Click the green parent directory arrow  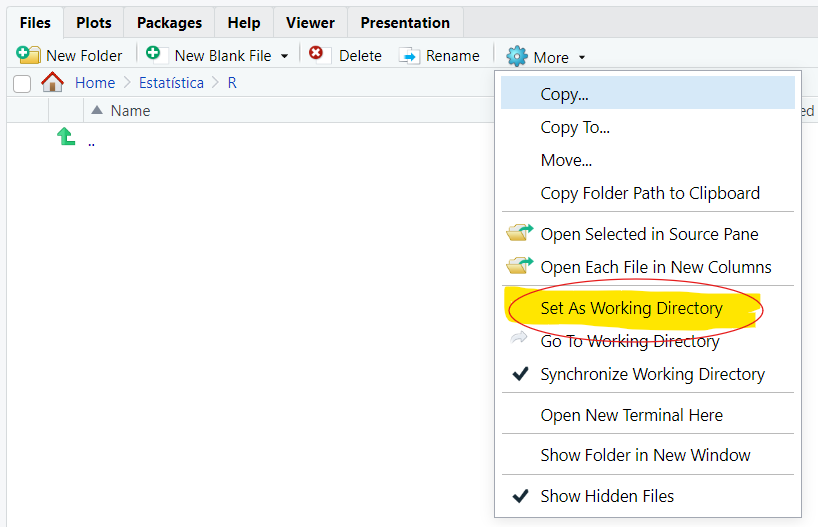click(x=66, y=138)
